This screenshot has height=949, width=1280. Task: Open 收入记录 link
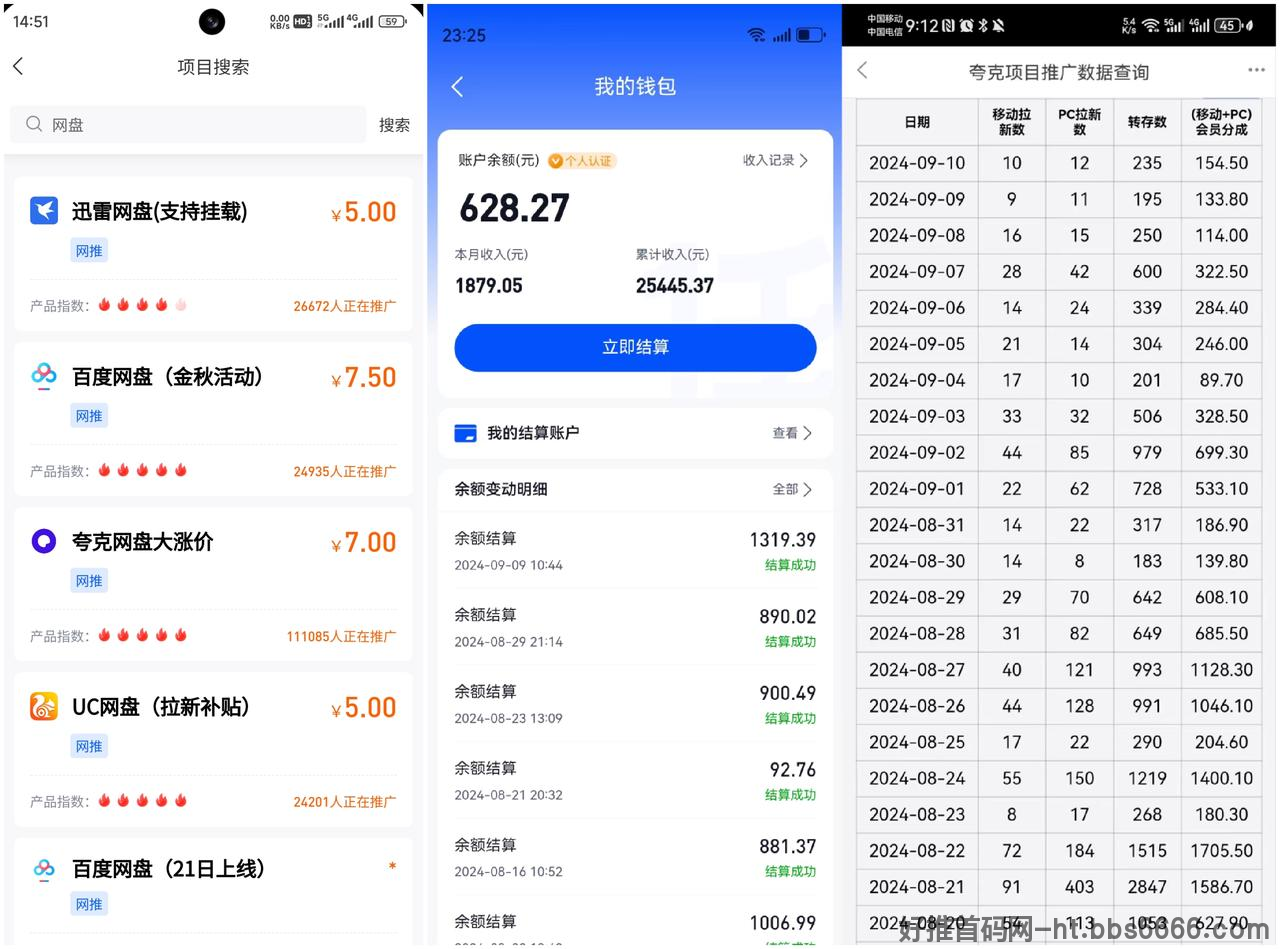pos(775,160)
